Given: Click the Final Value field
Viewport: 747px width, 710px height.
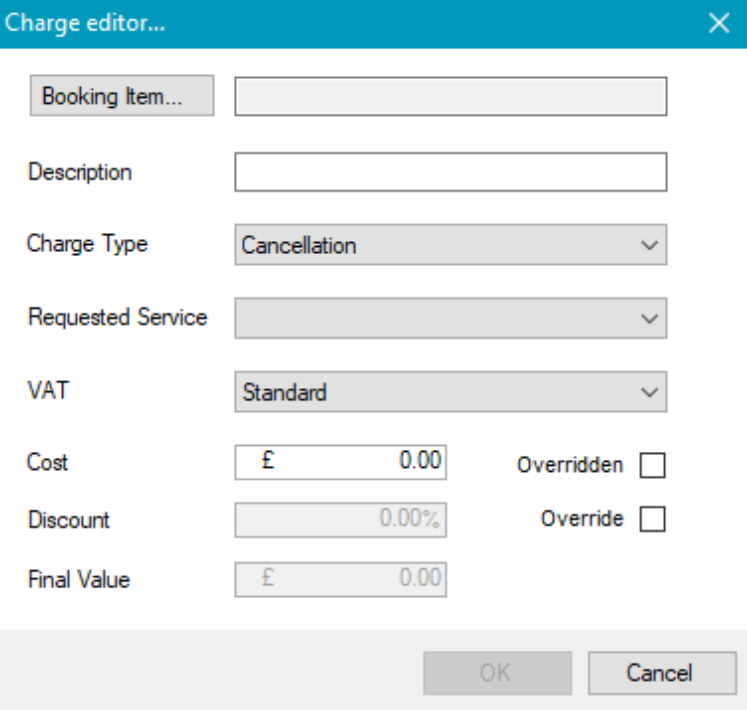Looking at the screenshot, I should pos(340,578).
